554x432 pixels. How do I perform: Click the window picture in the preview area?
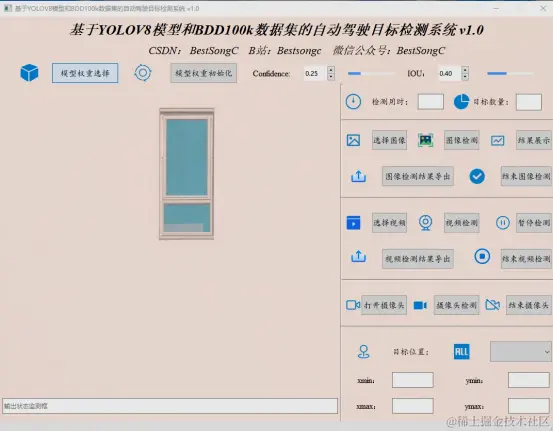click(187, 174)
